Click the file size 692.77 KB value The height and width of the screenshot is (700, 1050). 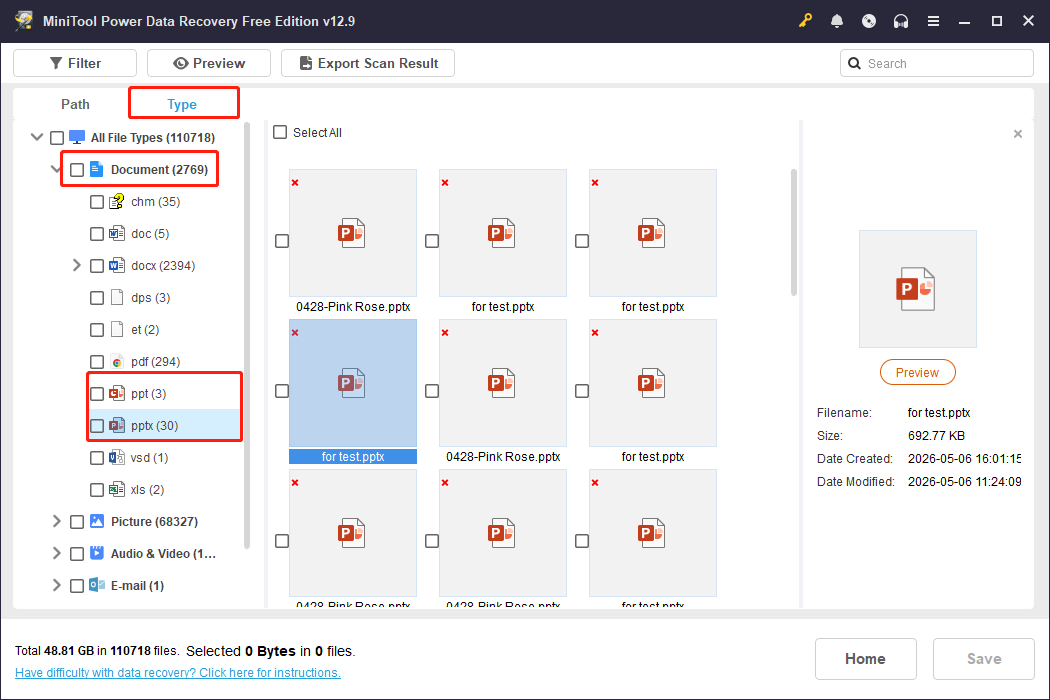[x=936, y=435]
